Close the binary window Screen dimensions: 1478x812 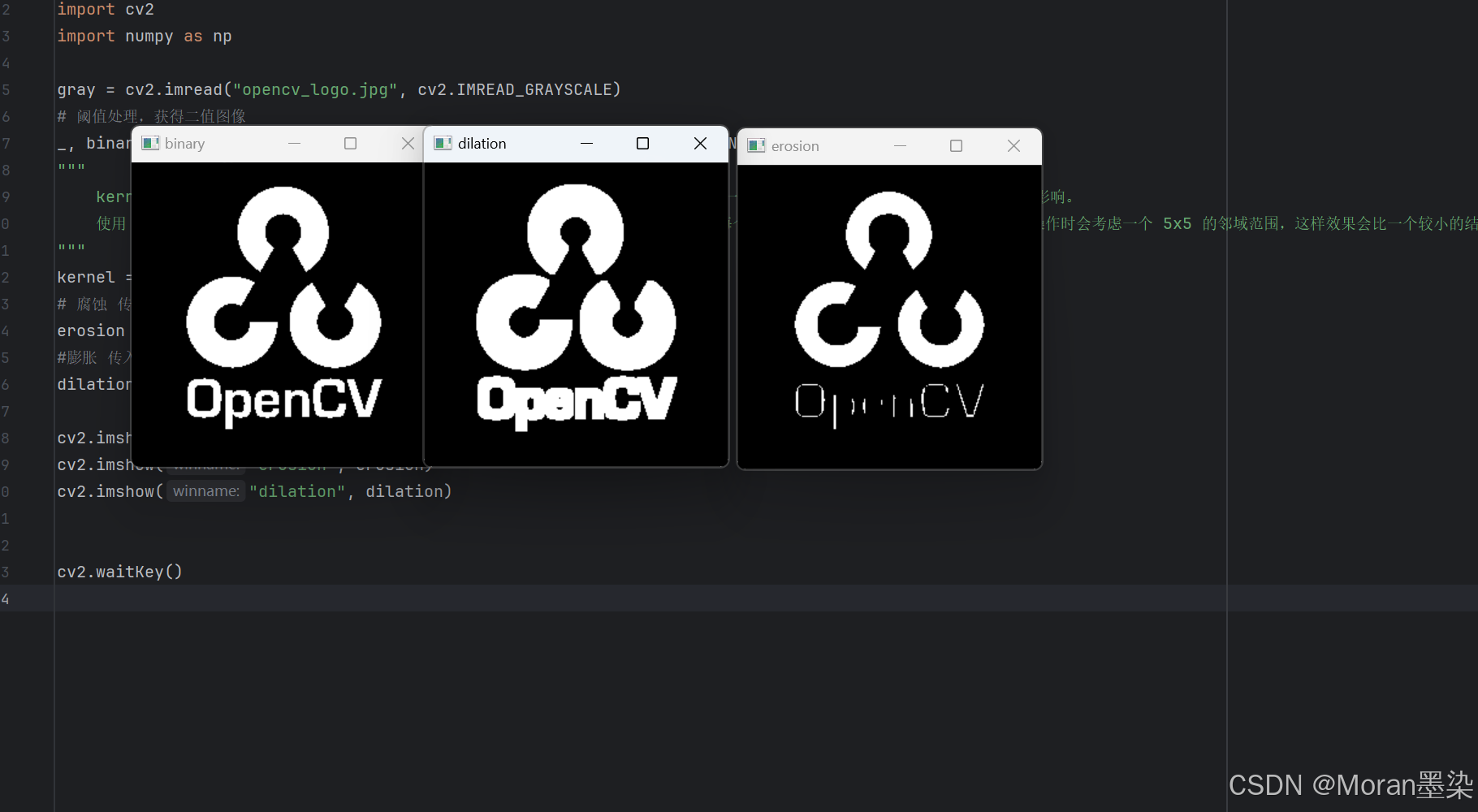coord(408,144)
